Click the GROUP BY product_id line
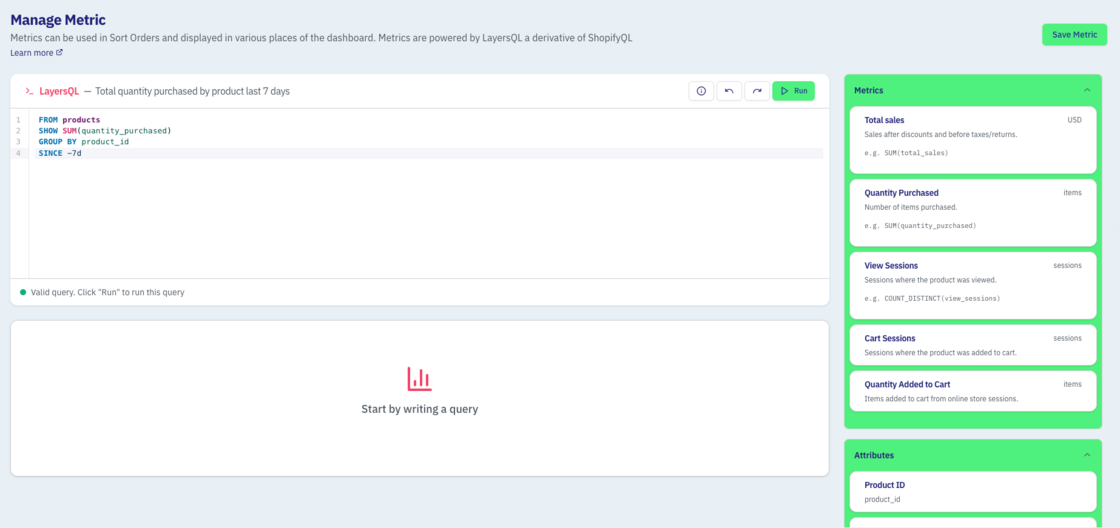This screenshot has width=1120, height=528. click(84, 142)
